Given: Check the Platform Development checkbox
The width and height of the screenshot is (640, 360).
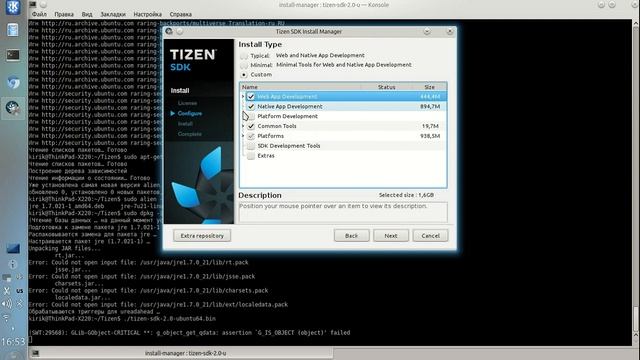Looking at the screenshot, I should coord(251,116).
